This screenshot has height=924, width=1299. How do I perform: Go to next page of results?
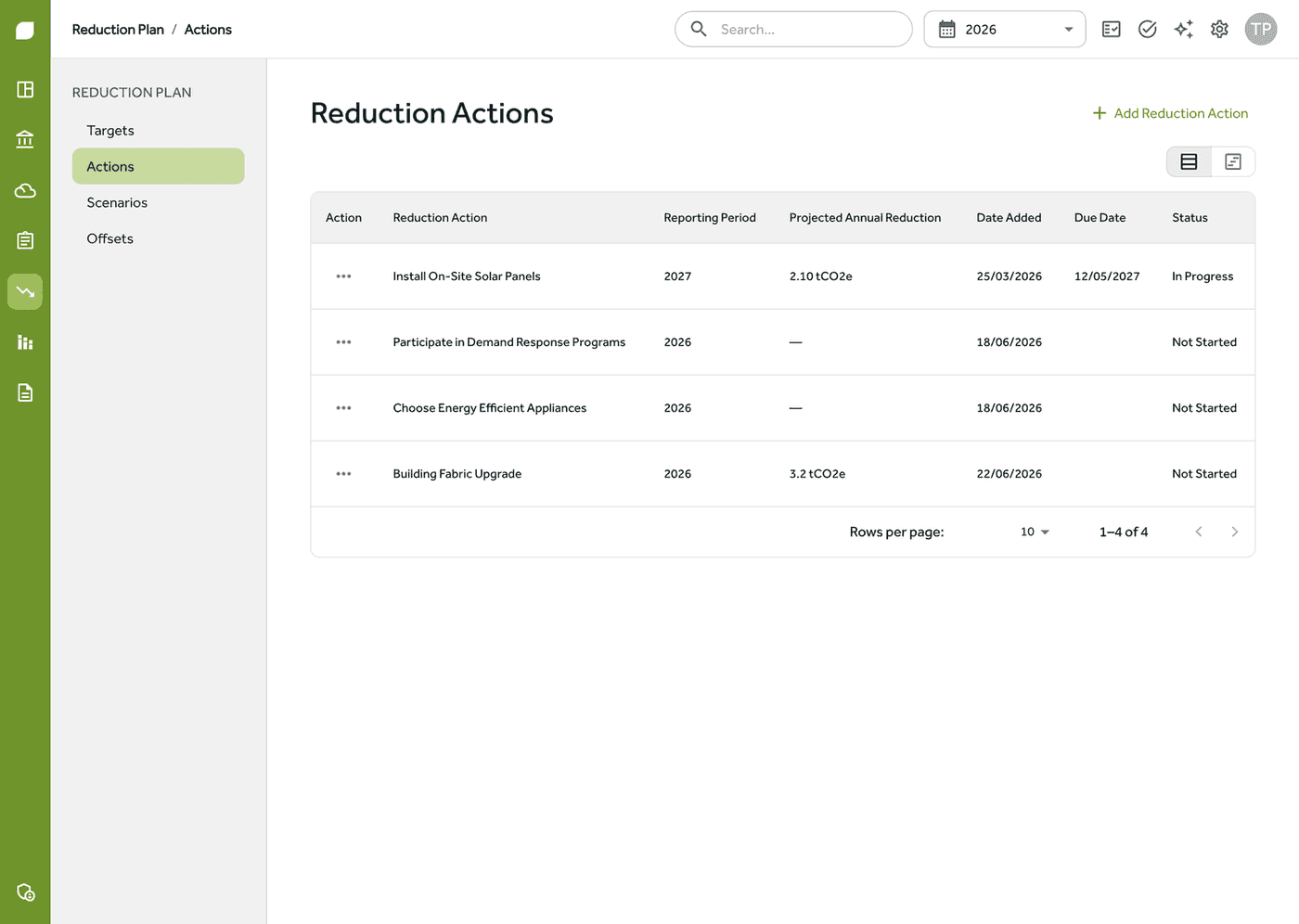(1234, 532)
